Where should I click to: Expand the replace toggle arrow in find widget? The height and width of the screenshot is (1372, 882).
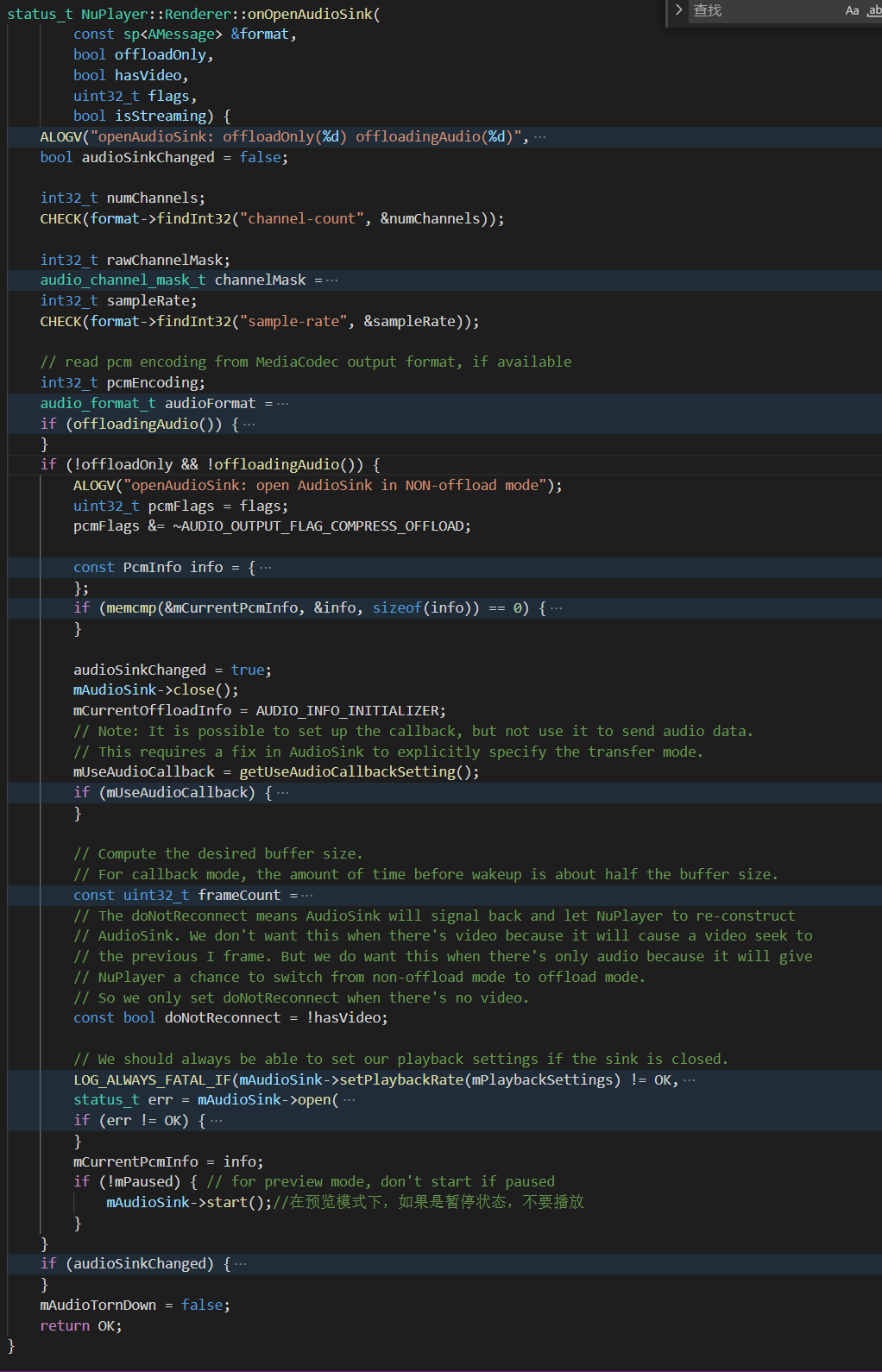(678, 10)
